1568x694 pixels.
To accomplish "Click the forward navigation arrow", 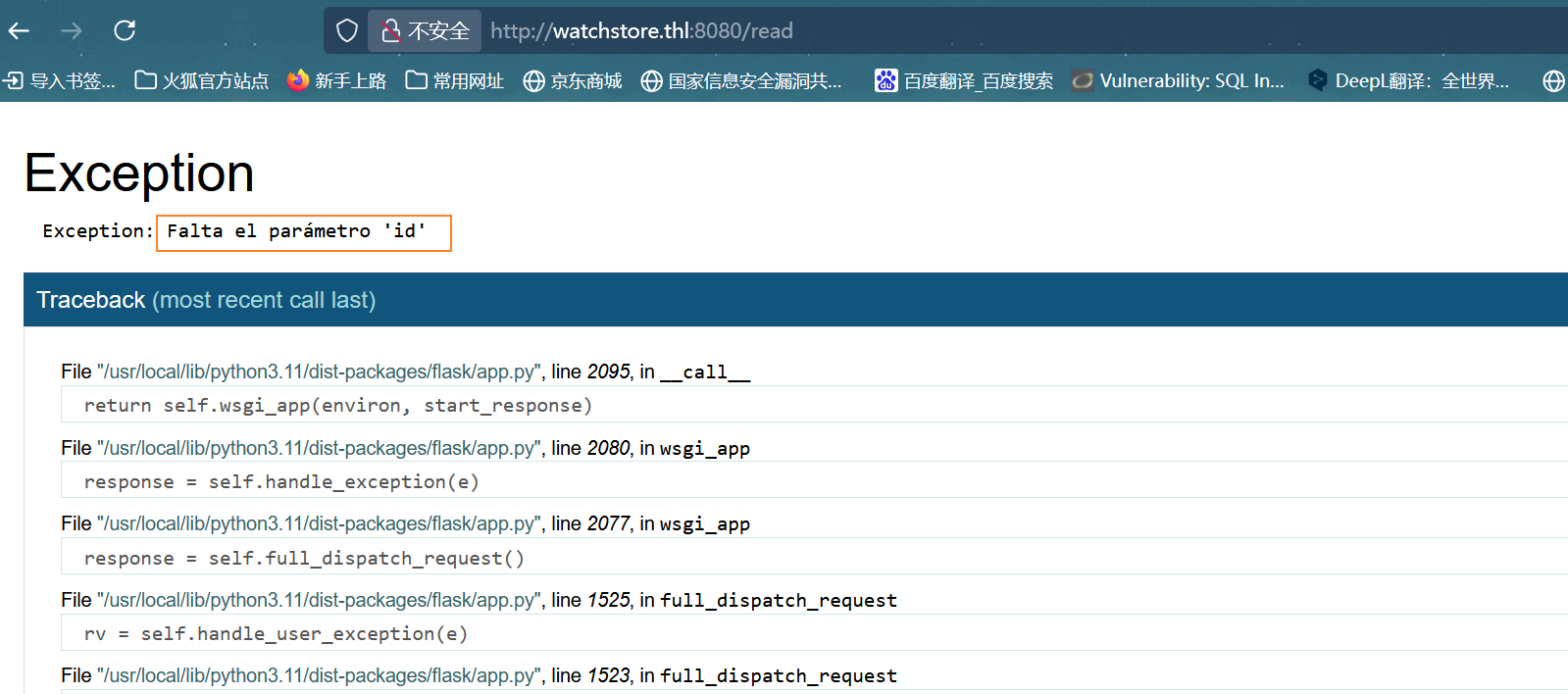I will coord(72,31).
